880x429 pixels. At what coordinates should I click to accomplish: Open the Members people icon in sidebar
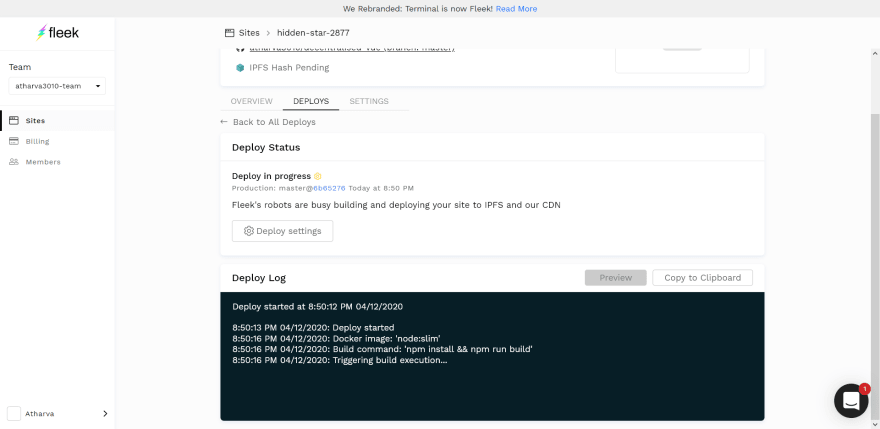click(x=14, y=162)
